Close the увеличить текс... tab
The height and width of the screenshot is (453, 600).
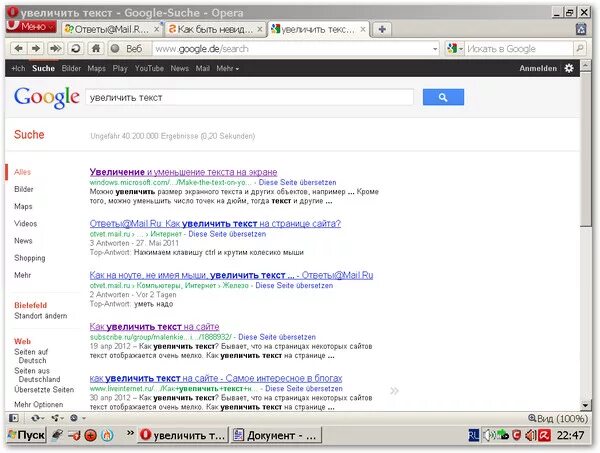pos(363,29)
